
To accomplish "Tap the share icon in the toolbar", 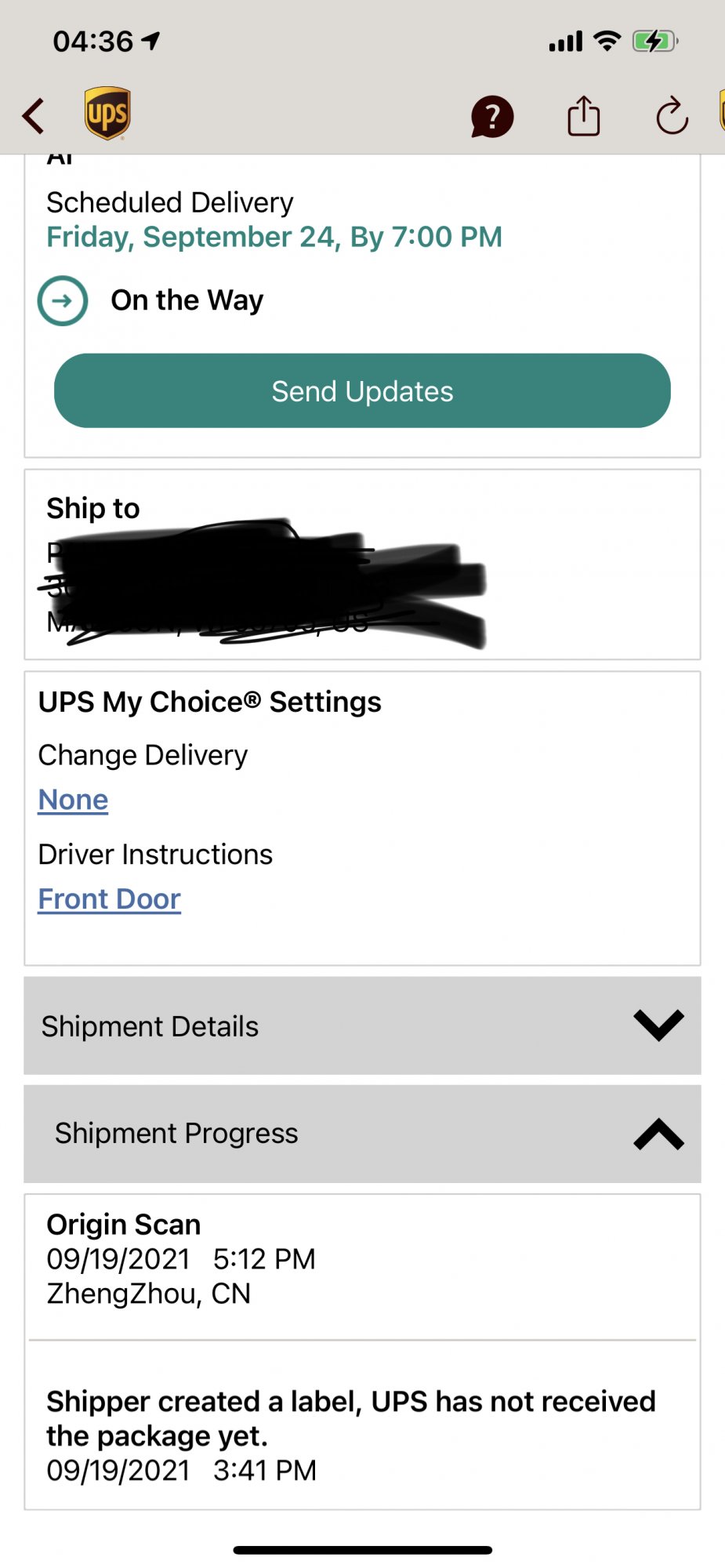I will pos(584,116).
